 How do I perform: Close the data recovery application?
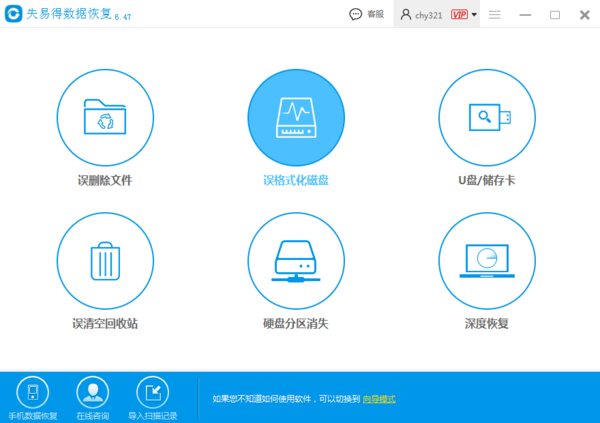(583, 15)
